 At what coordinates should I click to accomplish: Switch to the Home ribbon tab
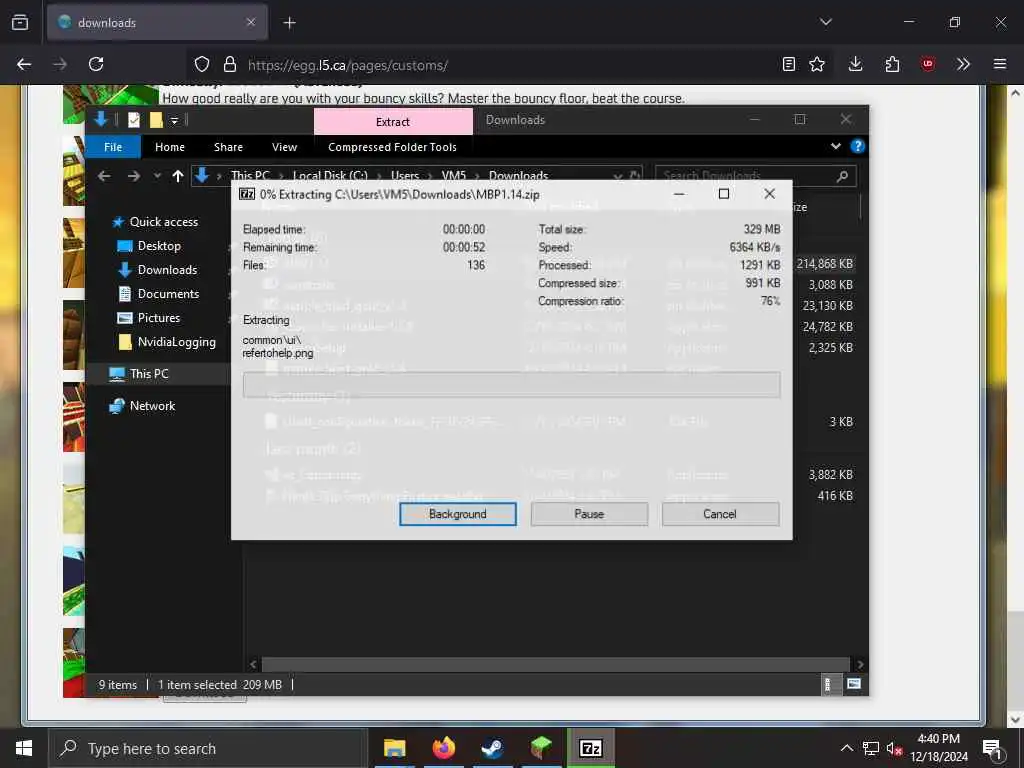(x=170, y=147)
